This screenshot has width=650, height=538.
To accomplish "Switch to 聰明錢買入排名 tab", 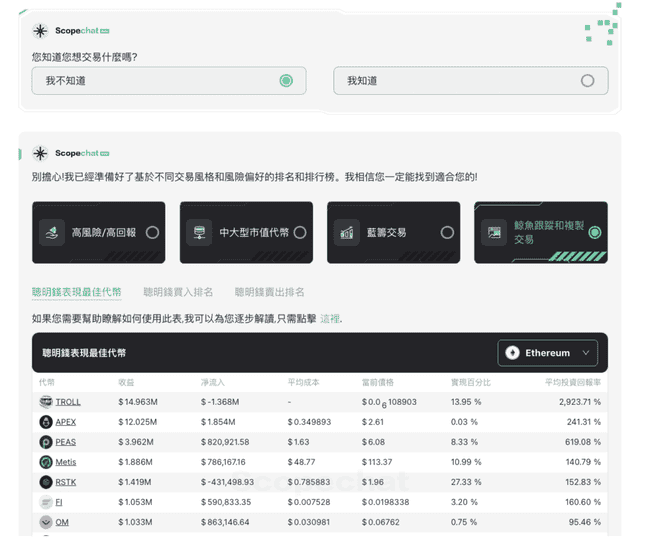I will click(x=178, y=292).
